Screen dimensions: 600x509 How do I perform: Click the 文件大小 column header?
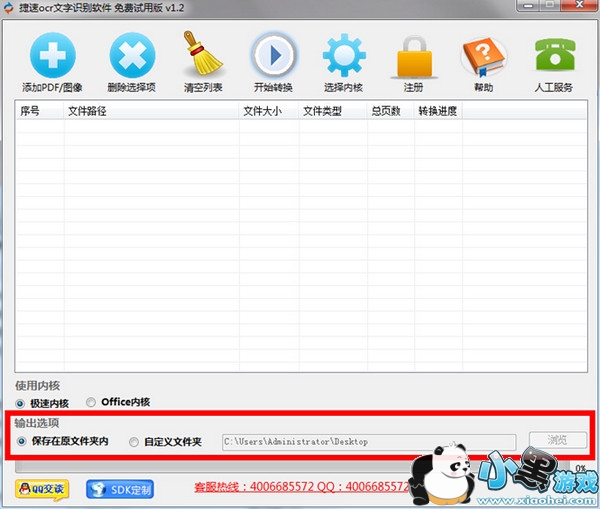(269, 111)
